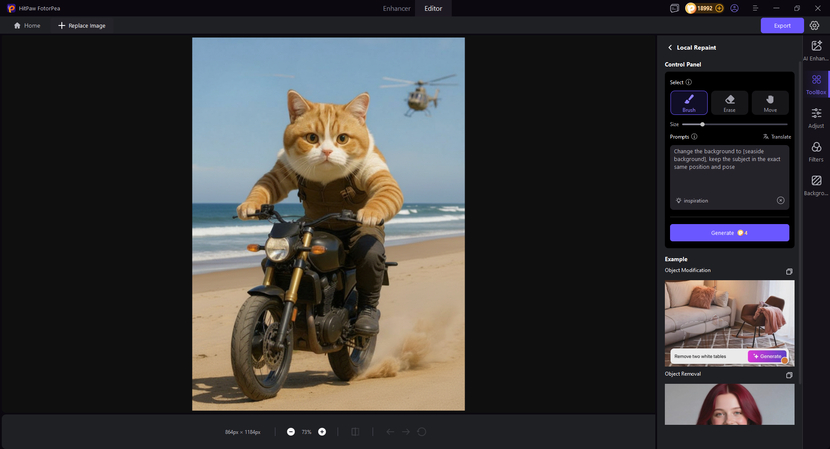
Task: Click the Object Removal example thumbnail
Action: (x=729, y=405)
